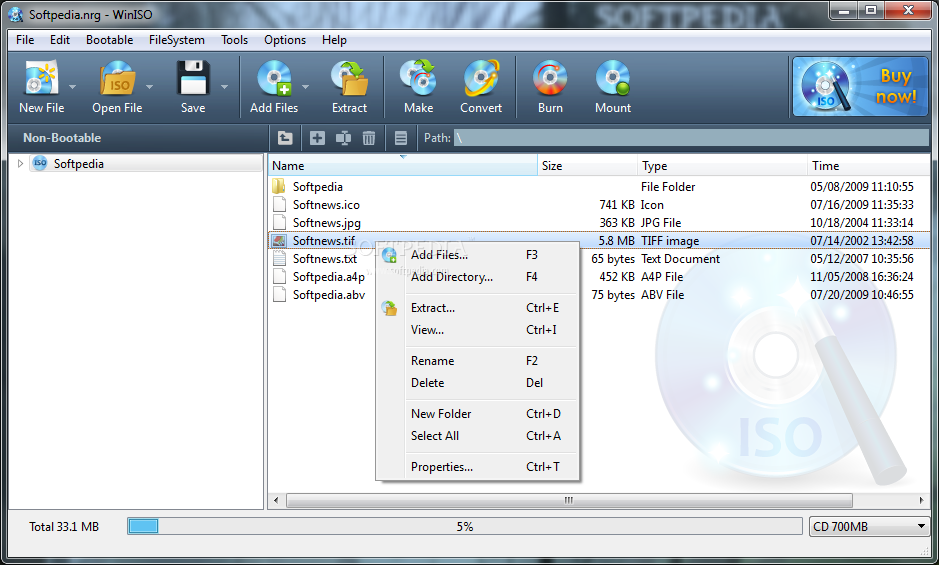939x565 pixels.
Task: Click the list view mode icon
Action: click(x=401, y=138)
